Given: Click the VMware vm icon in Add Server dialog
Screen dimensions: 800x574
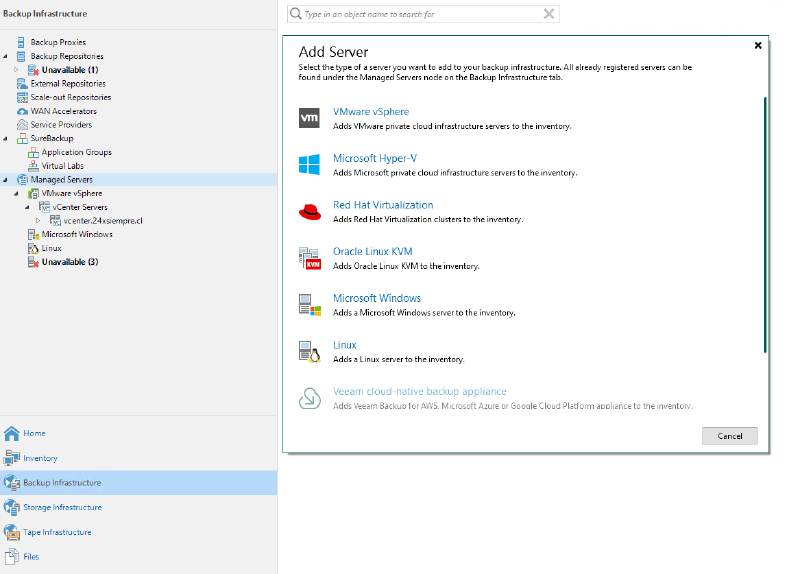Looking at the screenshot, I should [x=309, y=118].
